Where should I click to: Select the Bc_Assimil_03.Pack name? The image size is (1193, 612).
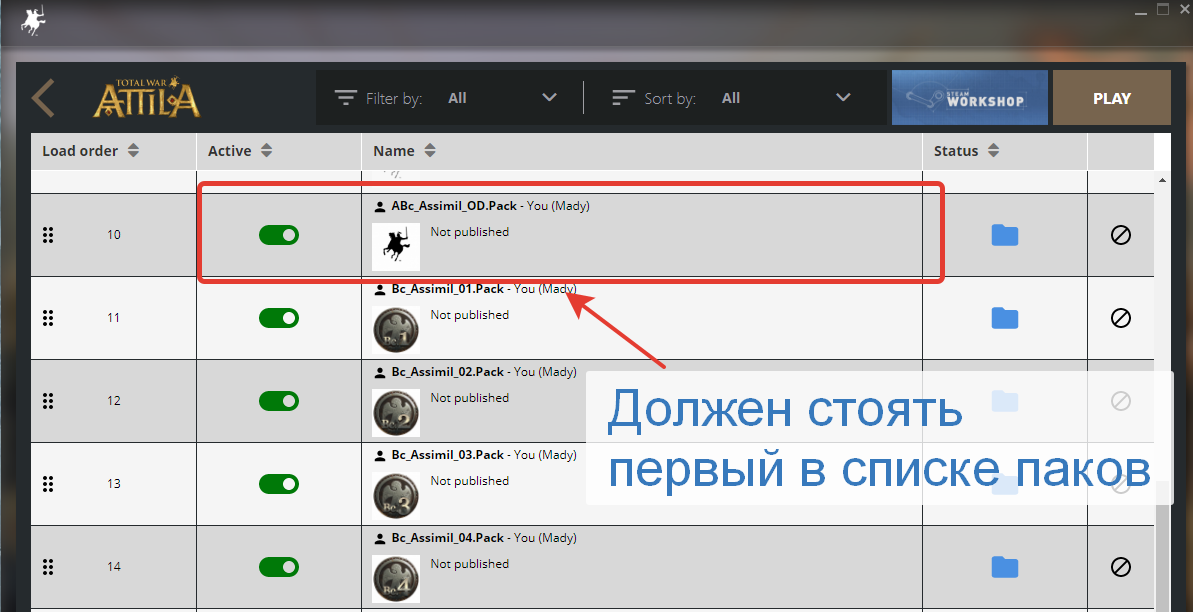point(447,454)
